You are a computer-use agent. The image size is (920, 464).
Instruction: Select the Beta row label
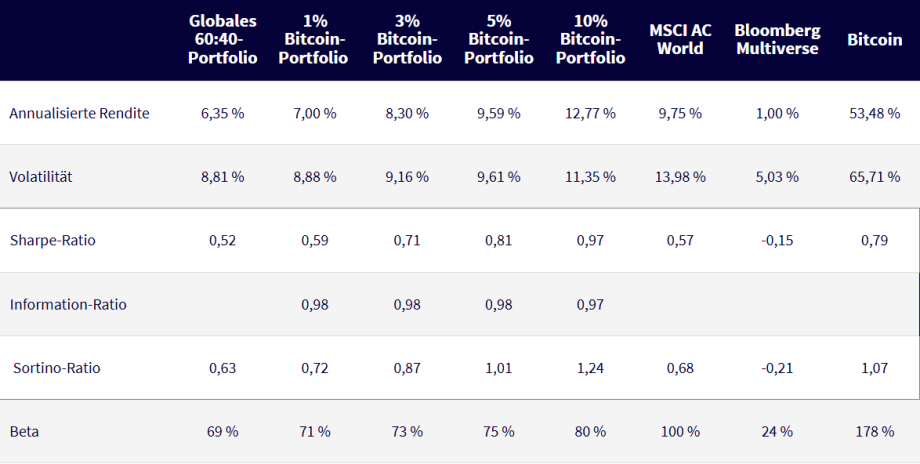24,432
